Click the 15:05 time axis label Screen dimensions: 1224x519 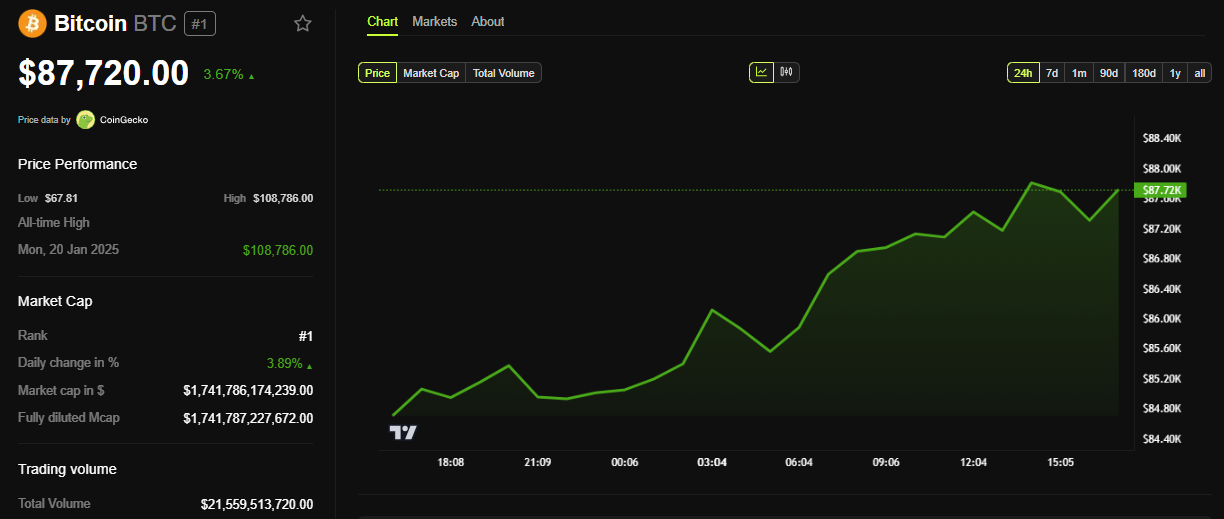pyautogui.click(x=1061, y=463)
